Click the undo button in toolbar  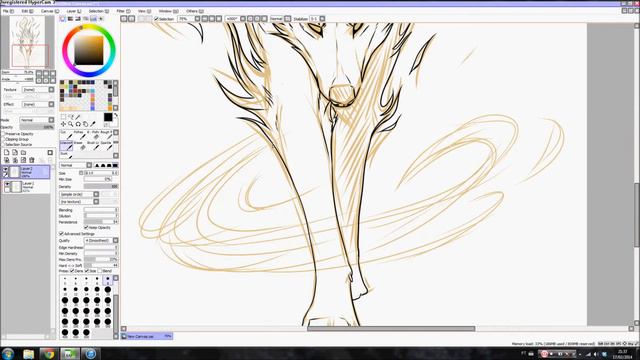point(124,19)
